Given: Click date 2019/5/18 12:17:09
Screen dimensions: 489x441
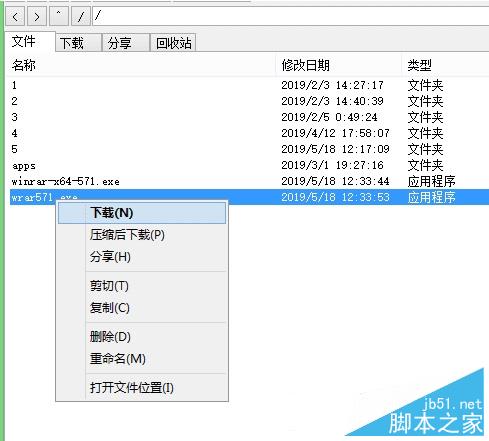Looking at the screenshot, I should click(335, 149).
